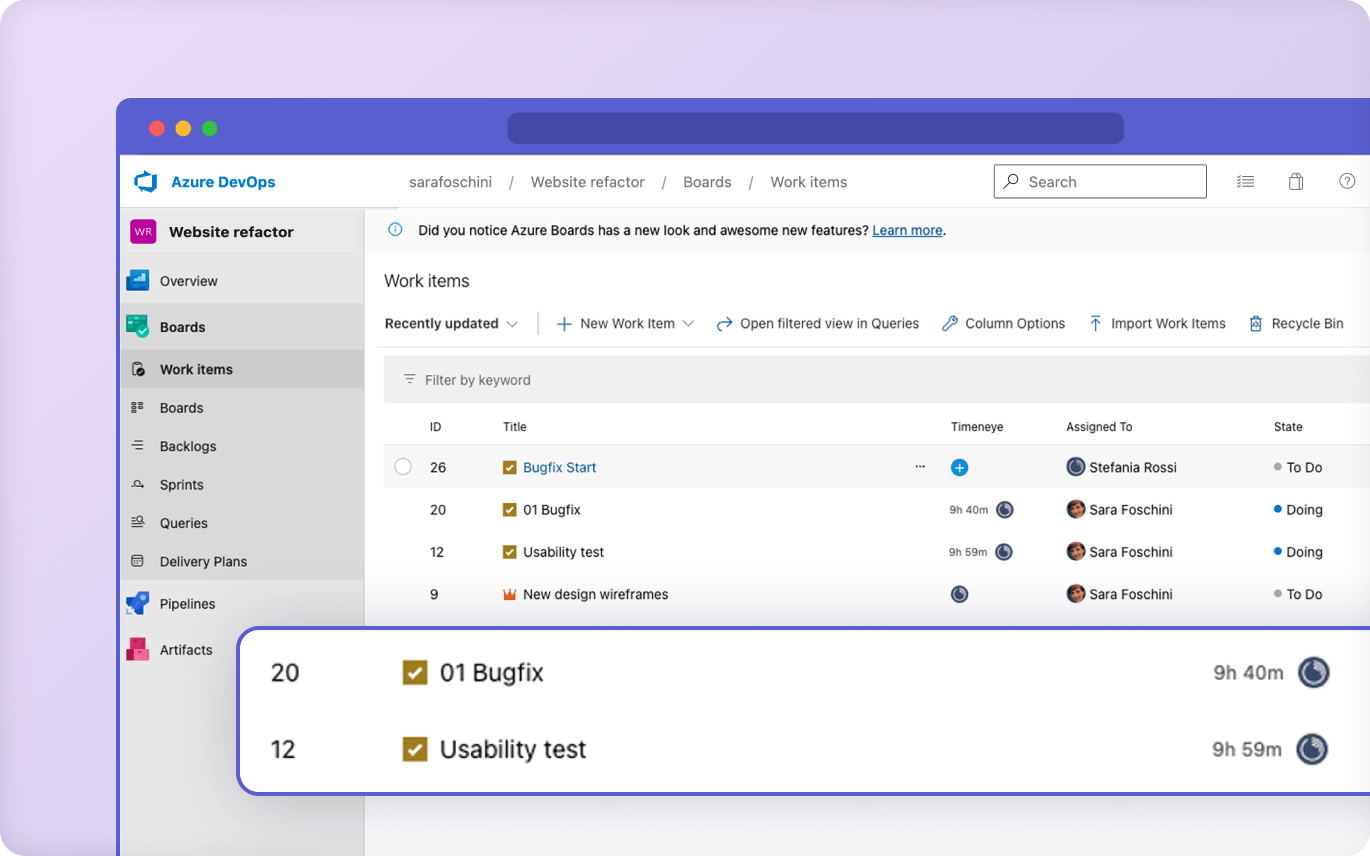Open Queries in the sidebar
Viewport: 1370px width, 856px height.
(x=184, y=523)
